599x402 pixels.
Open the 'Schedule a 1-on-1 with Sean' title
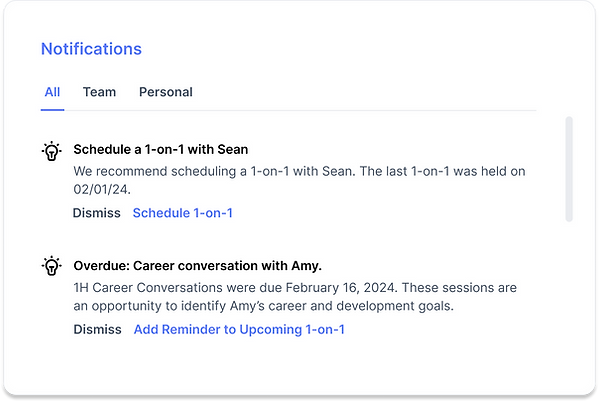[x=161, y=149]
